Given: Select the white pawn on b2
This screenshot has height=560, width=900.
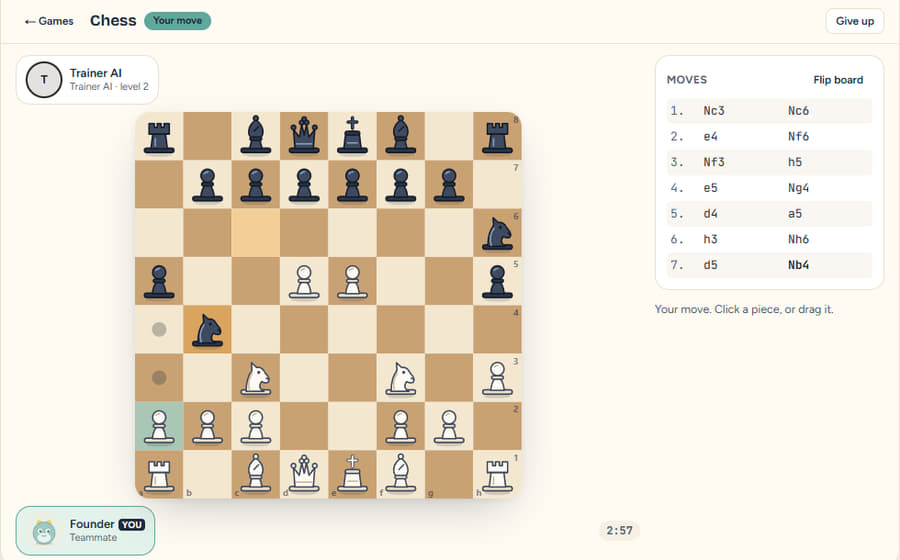Looking at the screenshot, I should 207,426.
